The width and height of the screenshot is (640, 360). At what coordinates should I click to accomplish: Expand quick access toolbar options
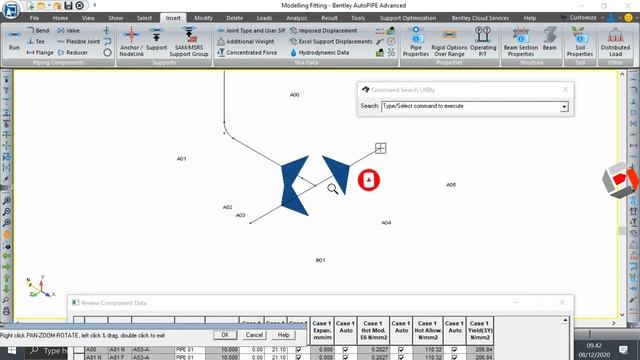pos(94,6)
